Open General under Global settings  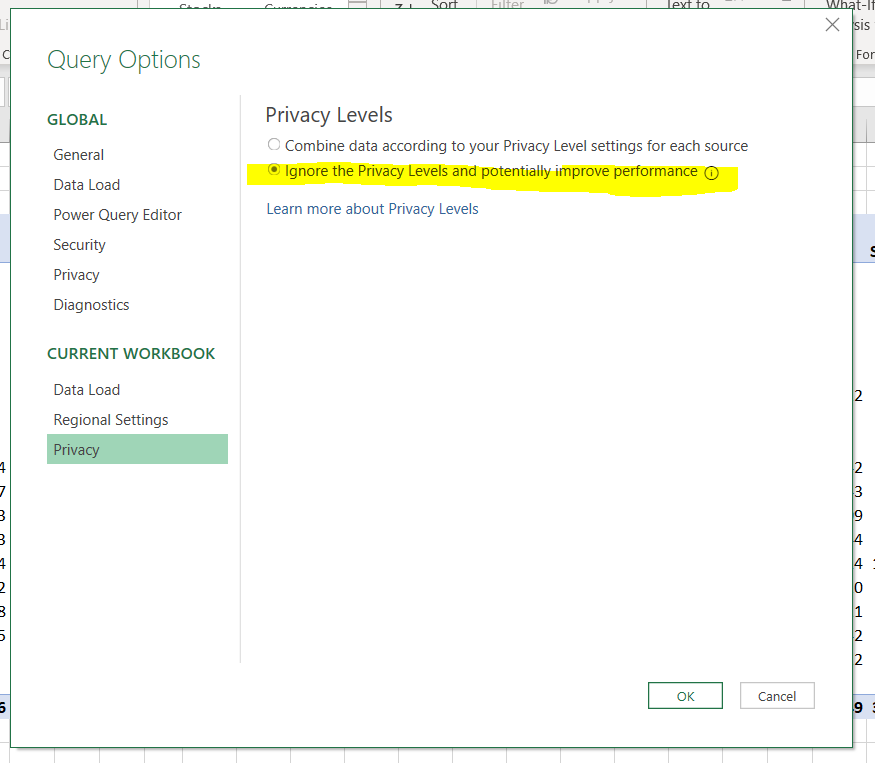click(x=79, y=155)
